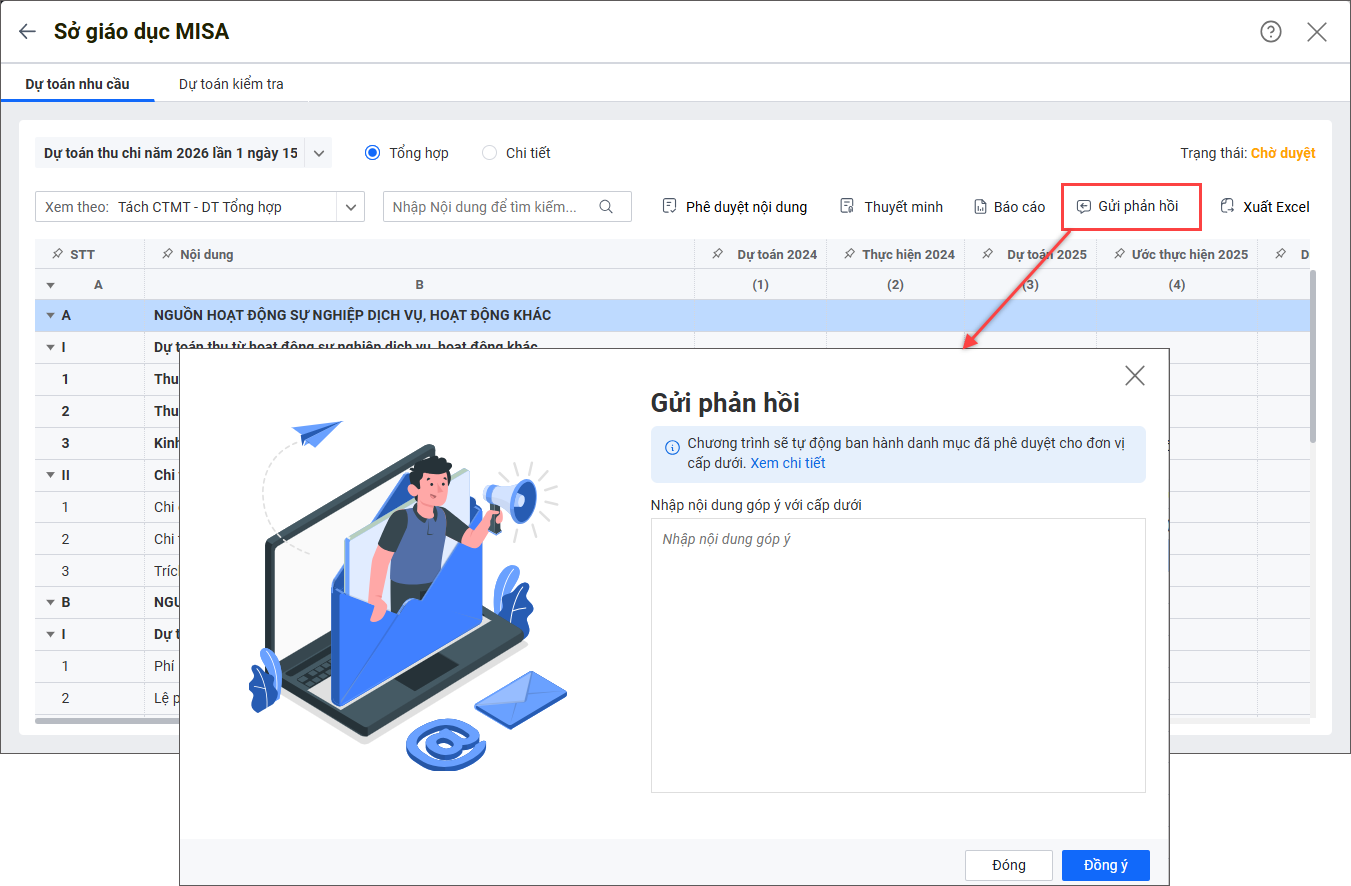This screenshot has width=1351, height=886.
Task: Select the Chi tiết radio button
Action: 489,153
